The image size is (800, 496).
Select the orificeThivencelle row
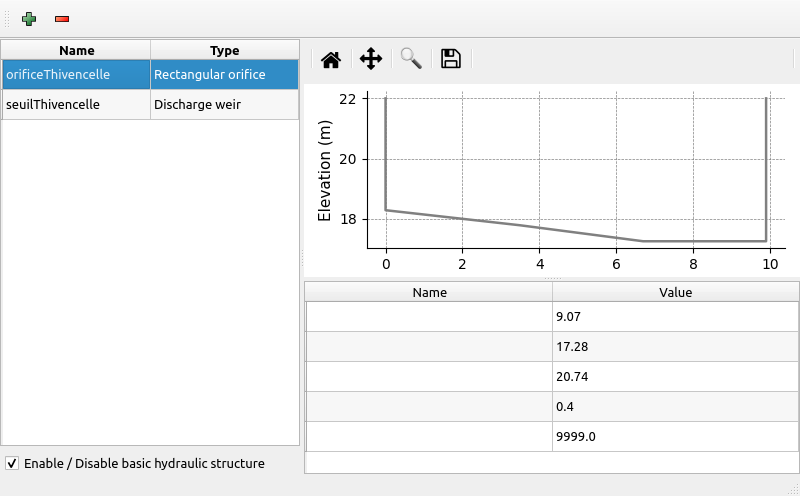[76, 74]
